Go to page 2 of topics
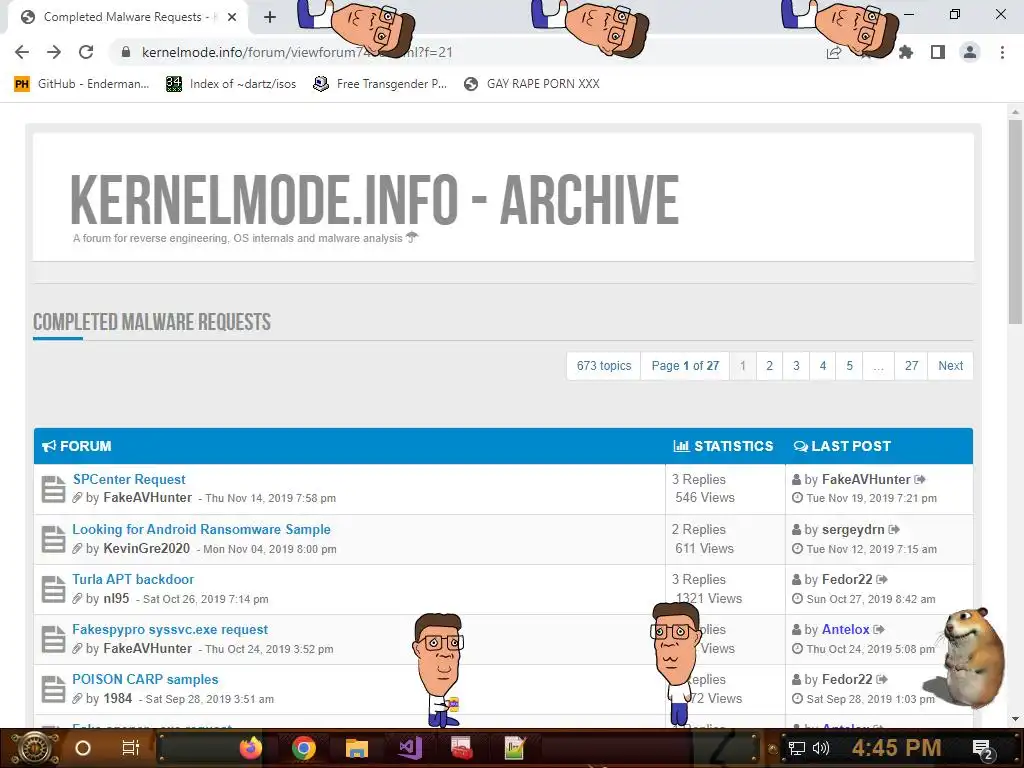Screen dimensions: 1024x768 click(x=769, y=366)
